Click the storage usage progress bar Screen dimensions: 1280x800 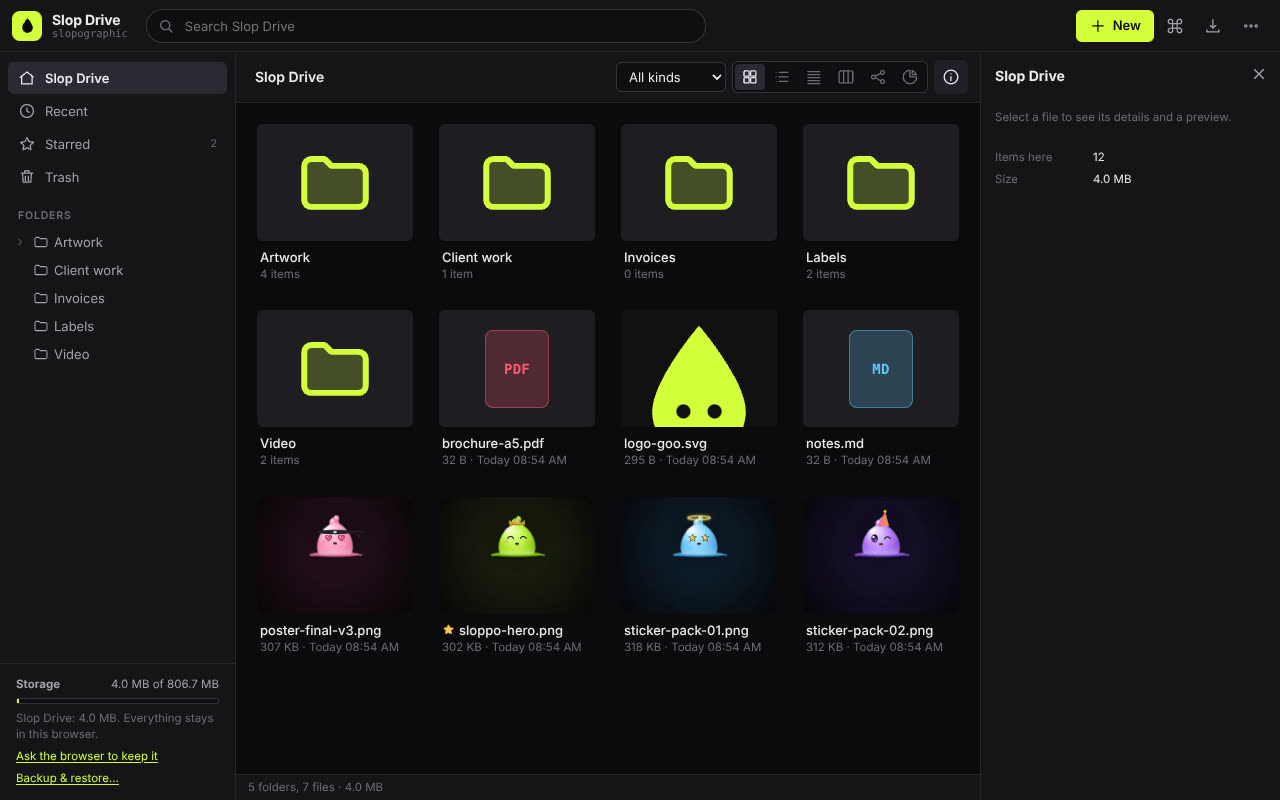[117, 701]
